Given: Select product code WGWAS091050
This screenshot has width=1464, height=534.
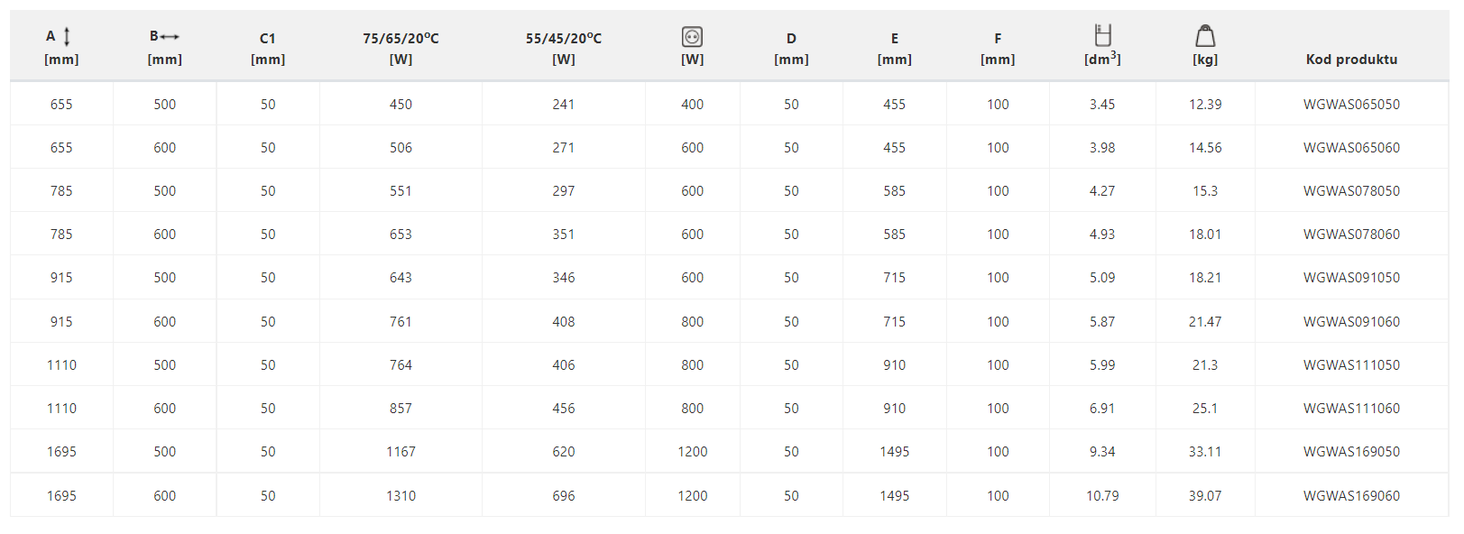Looking at the screenshot, I should click(x=1351, y=278).
